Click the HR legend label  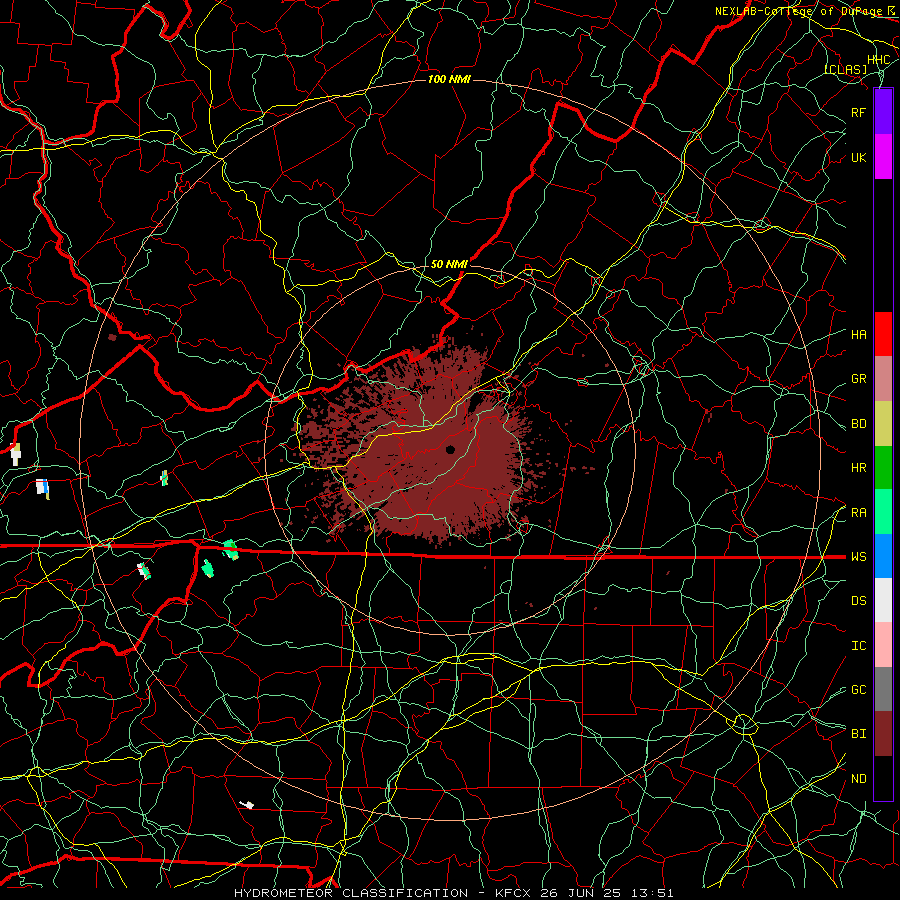pos(858,468)
